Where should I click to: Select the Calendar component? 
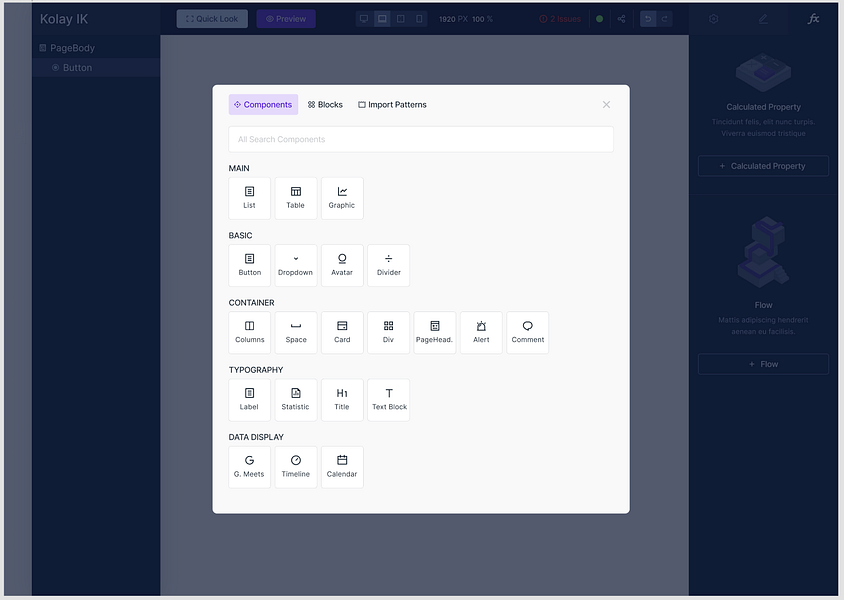click(342, 466)
